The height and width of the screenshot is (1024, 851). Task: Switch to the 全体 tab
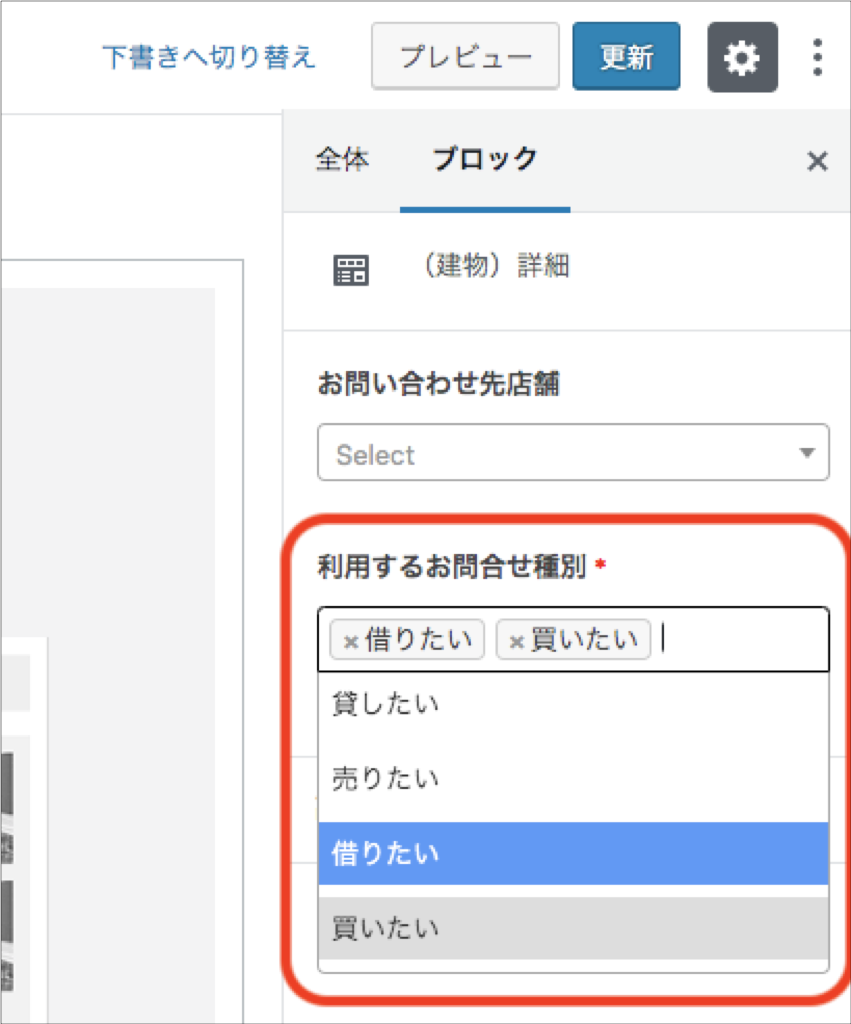pyautogui.click(x=342, y=160)
